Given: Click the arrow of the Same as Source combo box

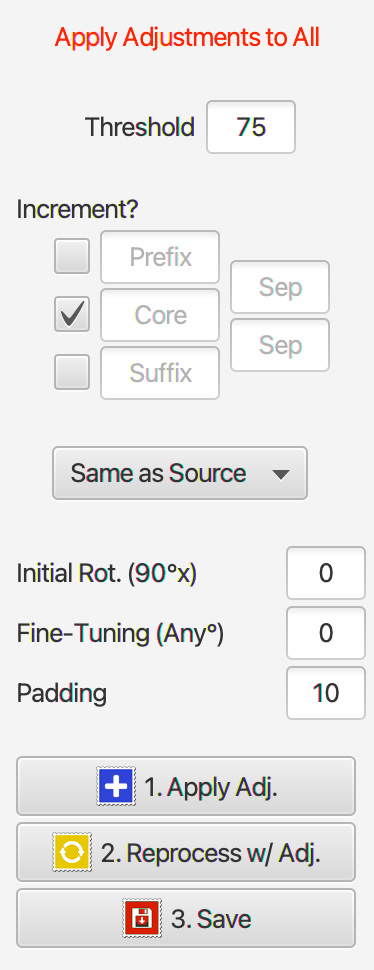Looking at the screenshot, I should (281, 474).
